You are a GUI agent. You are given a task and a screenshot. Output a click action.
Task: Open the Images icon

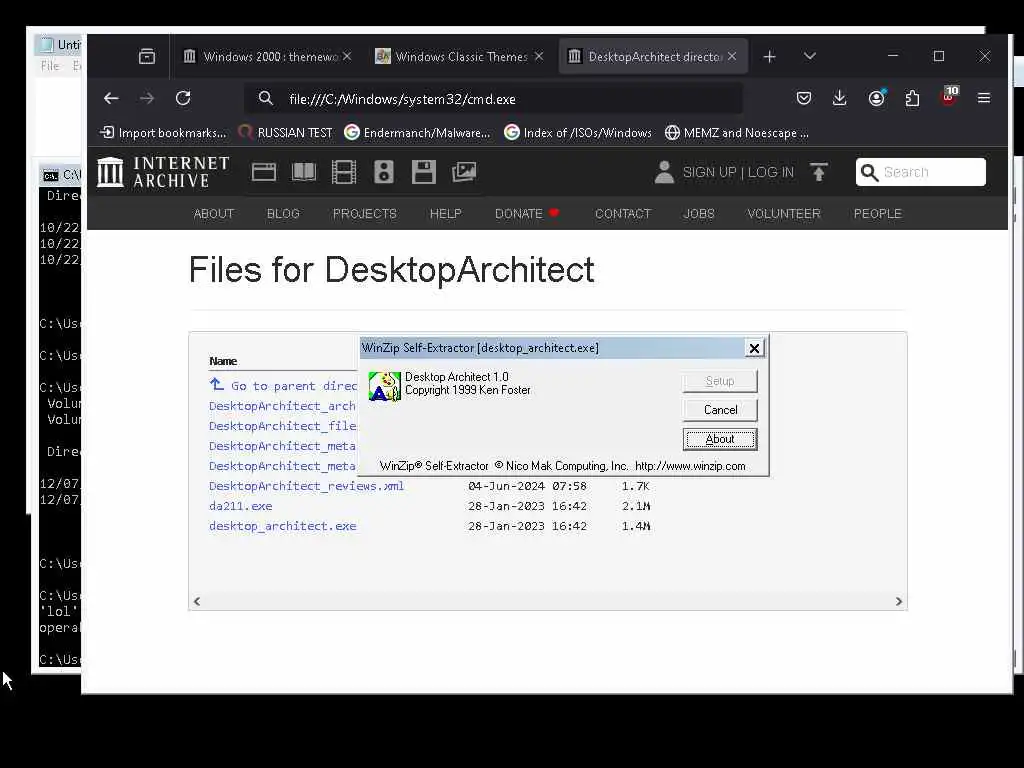(464, 172)
